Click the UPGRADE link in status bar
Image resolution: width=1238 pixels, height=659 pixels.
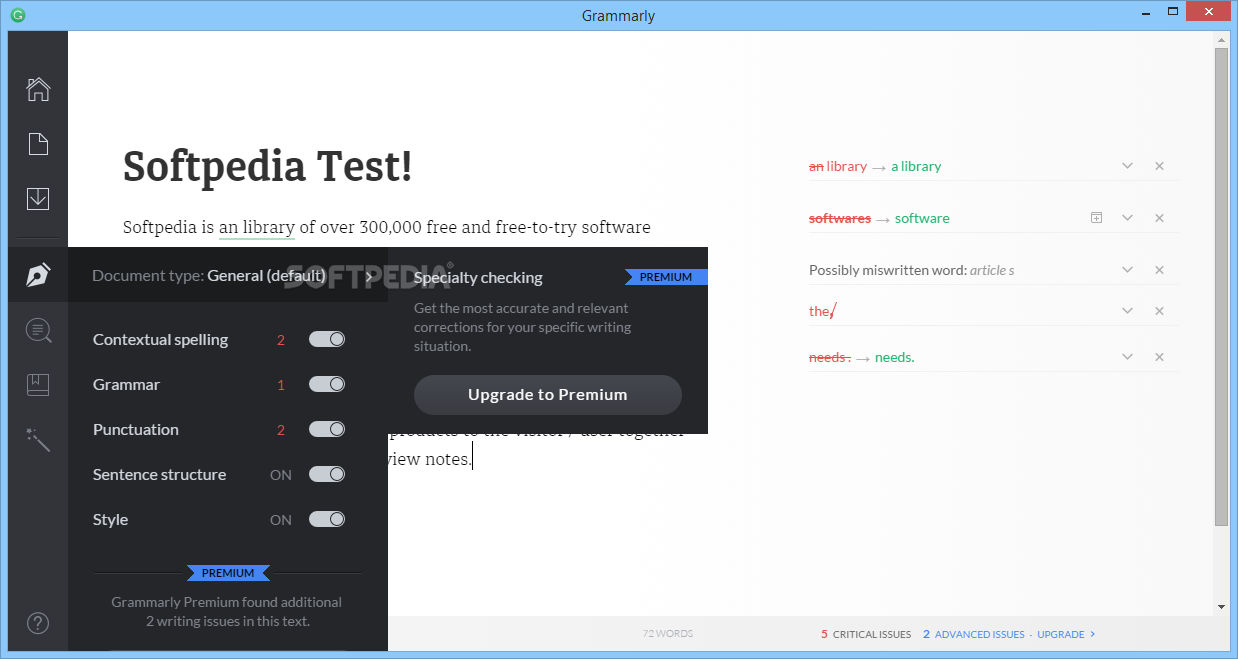coord(1066,634)
